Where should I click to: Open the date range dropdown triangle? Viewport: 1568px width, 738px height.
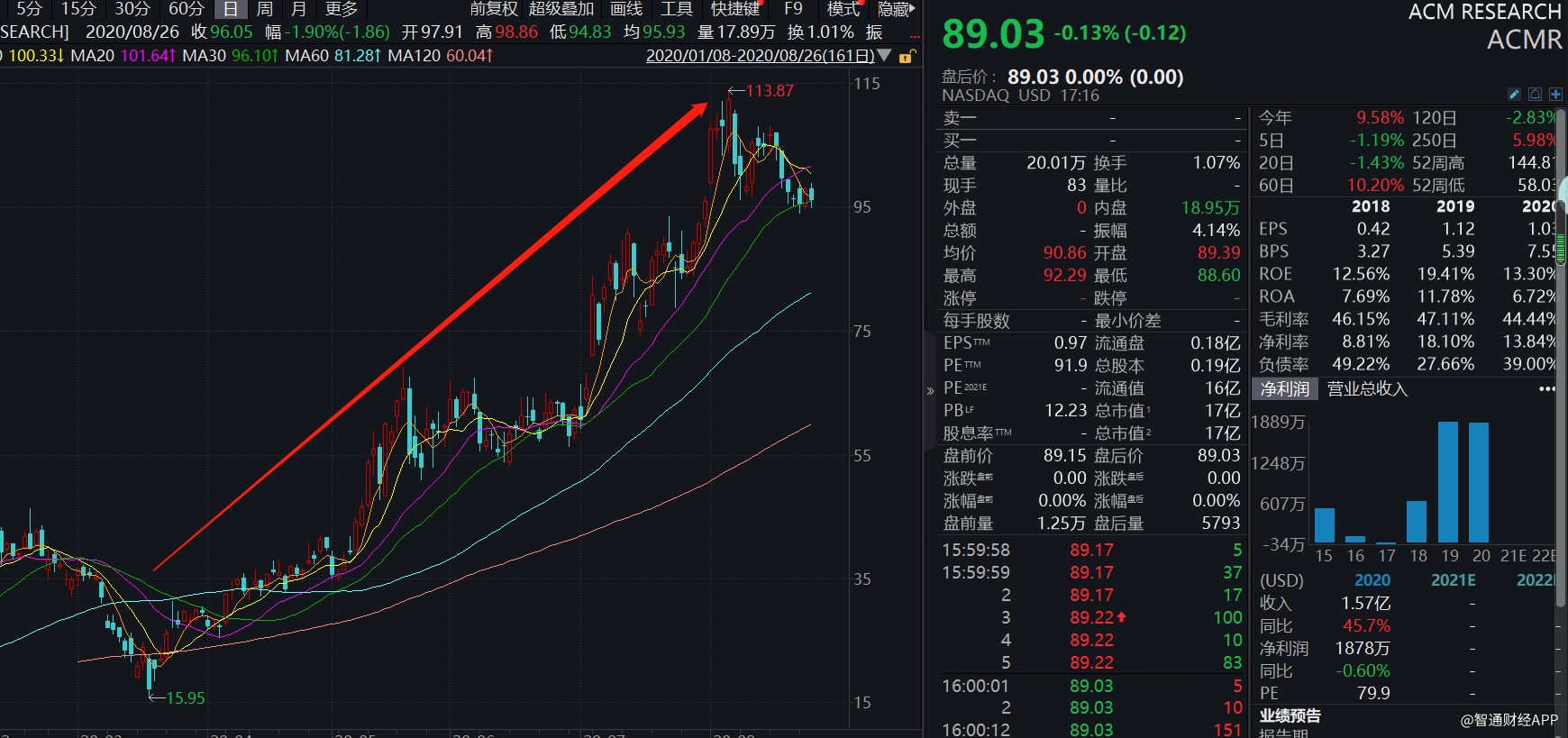pyautogui.click(x=884, y=56)
